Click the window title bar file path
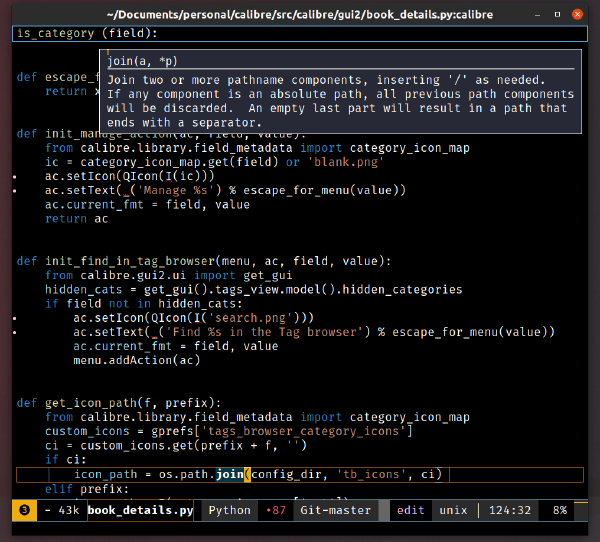Viewport: 600px width, 542px height. (300, 15)
